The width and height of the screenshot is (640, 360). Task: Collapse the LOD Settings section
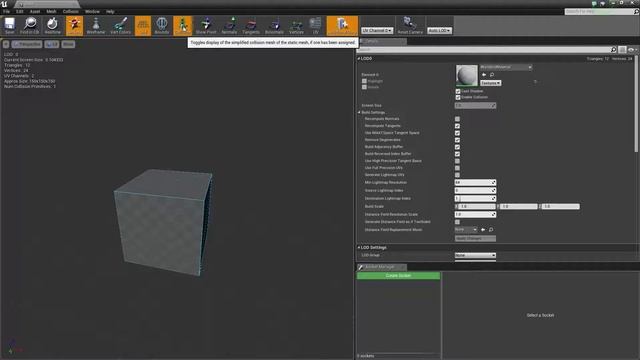coord(359,247)
